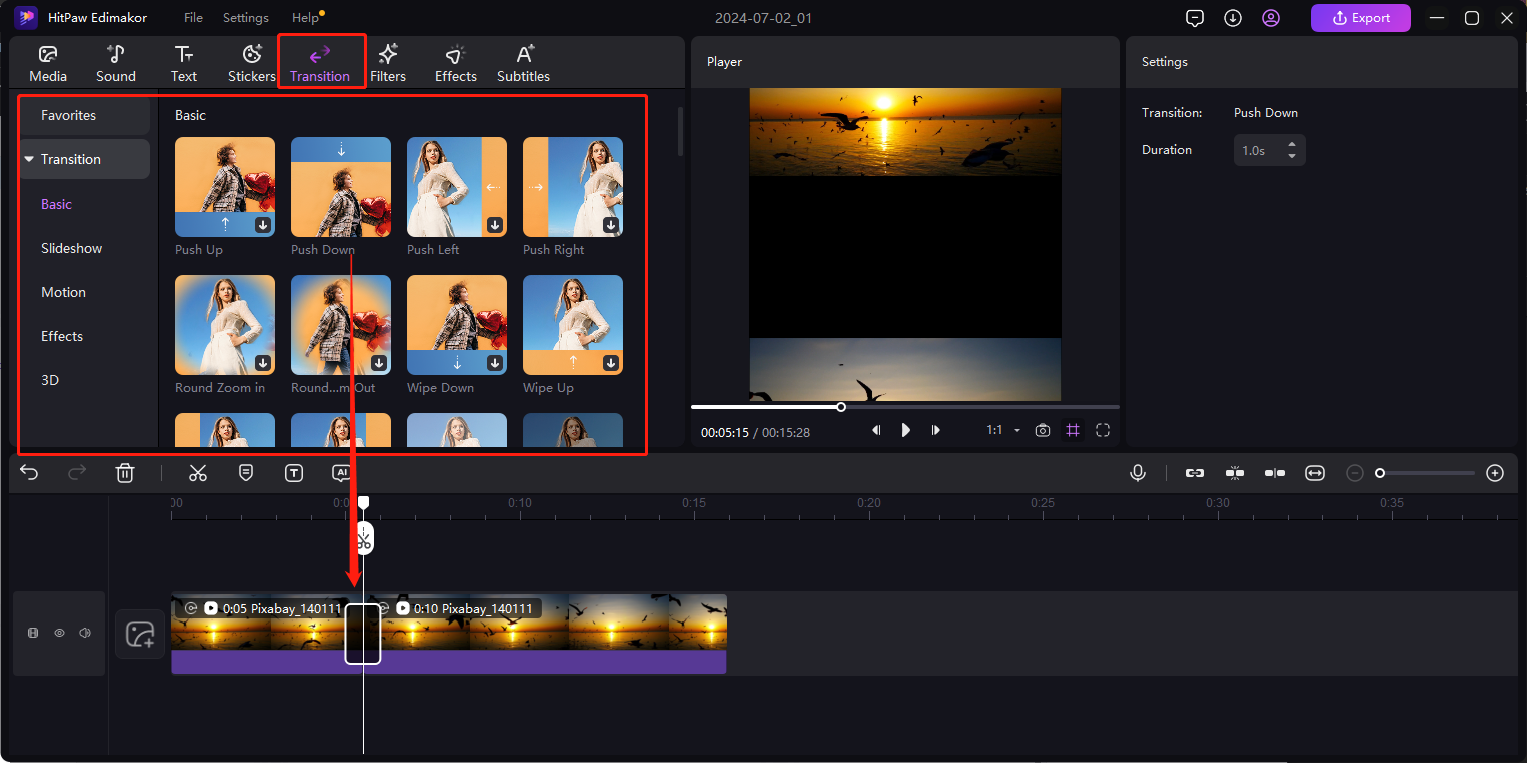Select the Slideshow transition category
Viewport: 1527px width, 763px height.
(x=72, y=248)
